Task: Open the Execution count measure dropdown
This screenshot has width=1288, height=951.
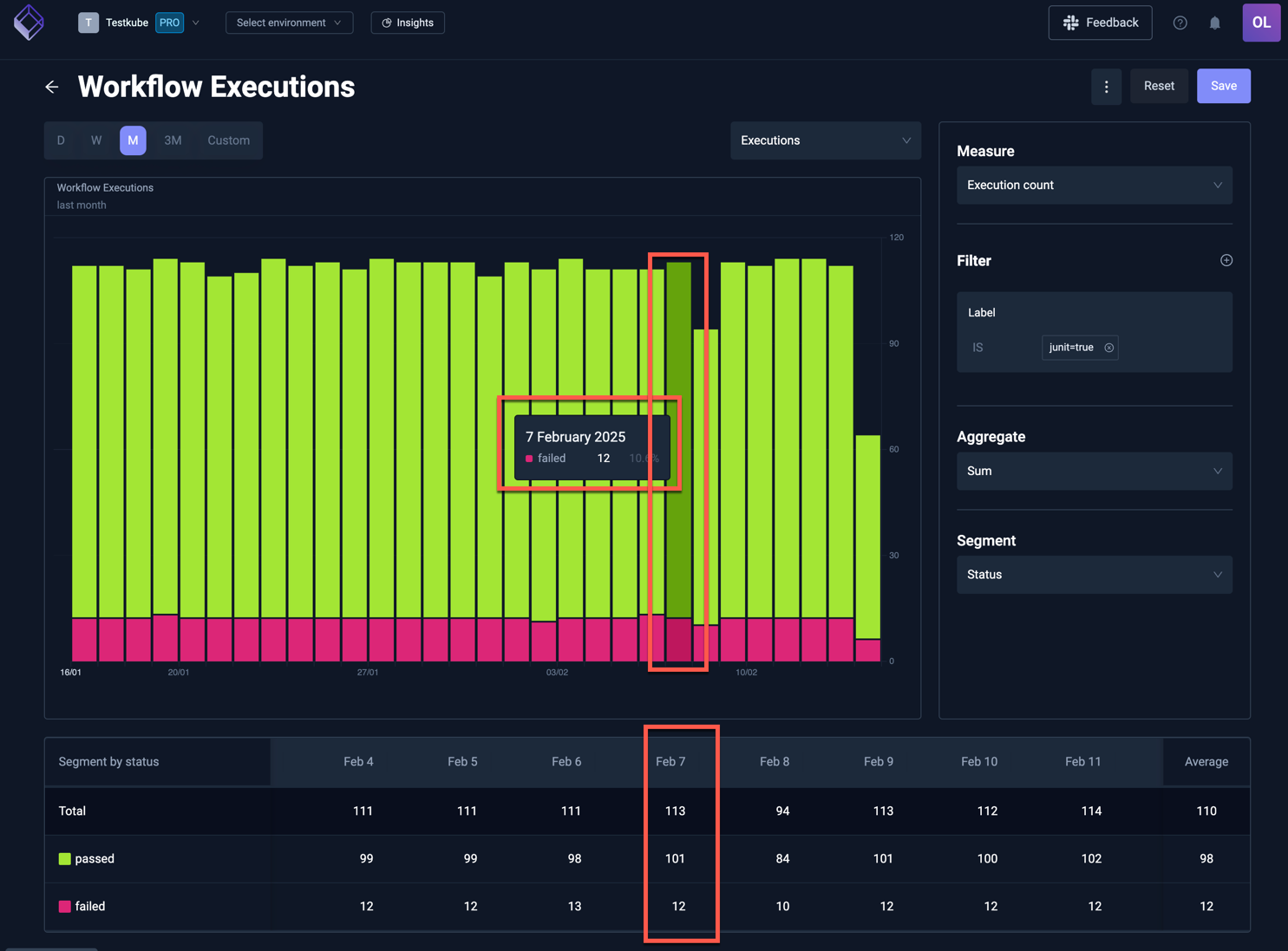Action: pos(1094,185)
